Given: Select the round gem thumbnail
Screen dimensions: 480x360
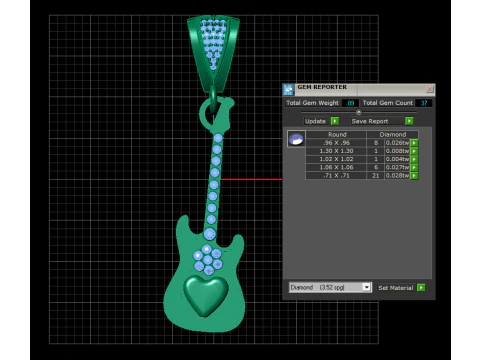Looking at the screenshot, I should tap(296, 139).
